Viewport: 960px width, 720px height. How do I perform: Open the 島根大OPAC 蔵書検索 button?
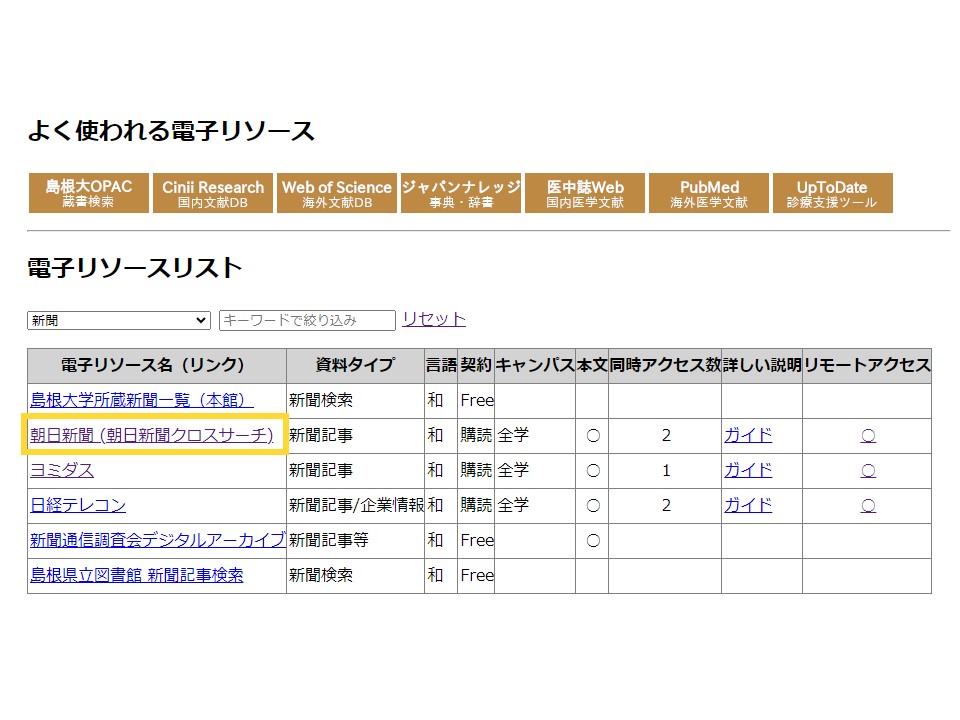point(89,193)
